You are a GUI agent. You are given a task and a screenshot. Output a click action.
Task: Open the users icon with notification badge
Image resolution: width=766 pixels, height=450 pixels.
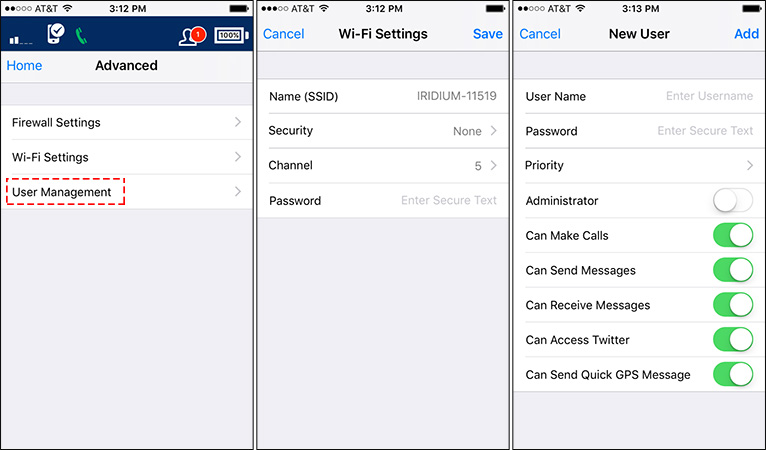click(x=192, y=36)
